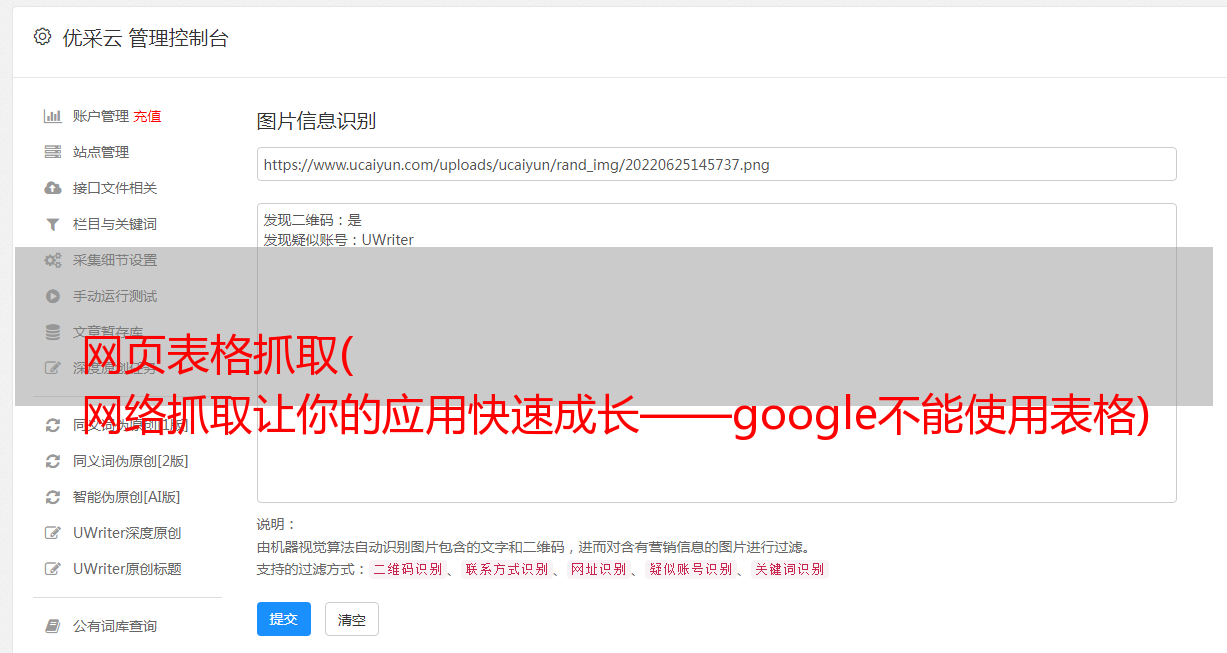Click the gear icon beside 优采云 管理控制台
Image resolution: width=1227 pixels, height=653 pixels.
click(42, 37)
